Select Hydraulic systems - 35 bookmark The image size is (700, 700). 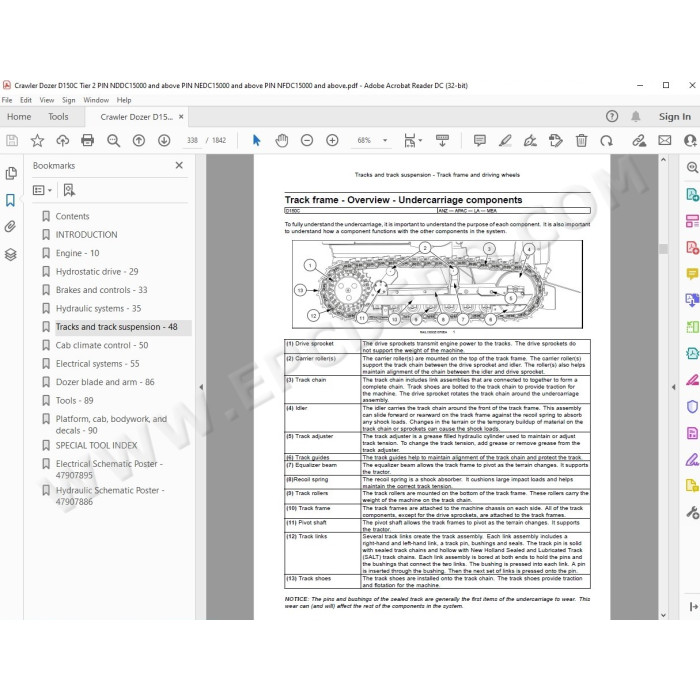[x=98, y=308]
